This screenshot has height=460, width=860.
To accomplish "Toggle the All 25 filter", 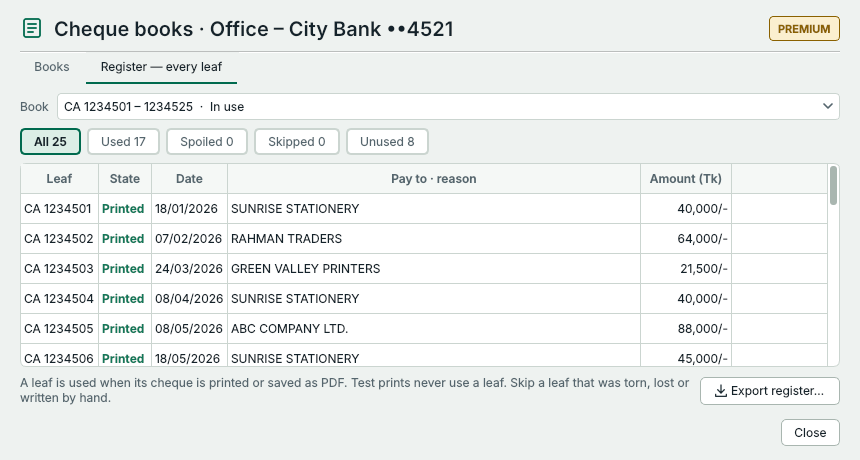I will (50, 141).
